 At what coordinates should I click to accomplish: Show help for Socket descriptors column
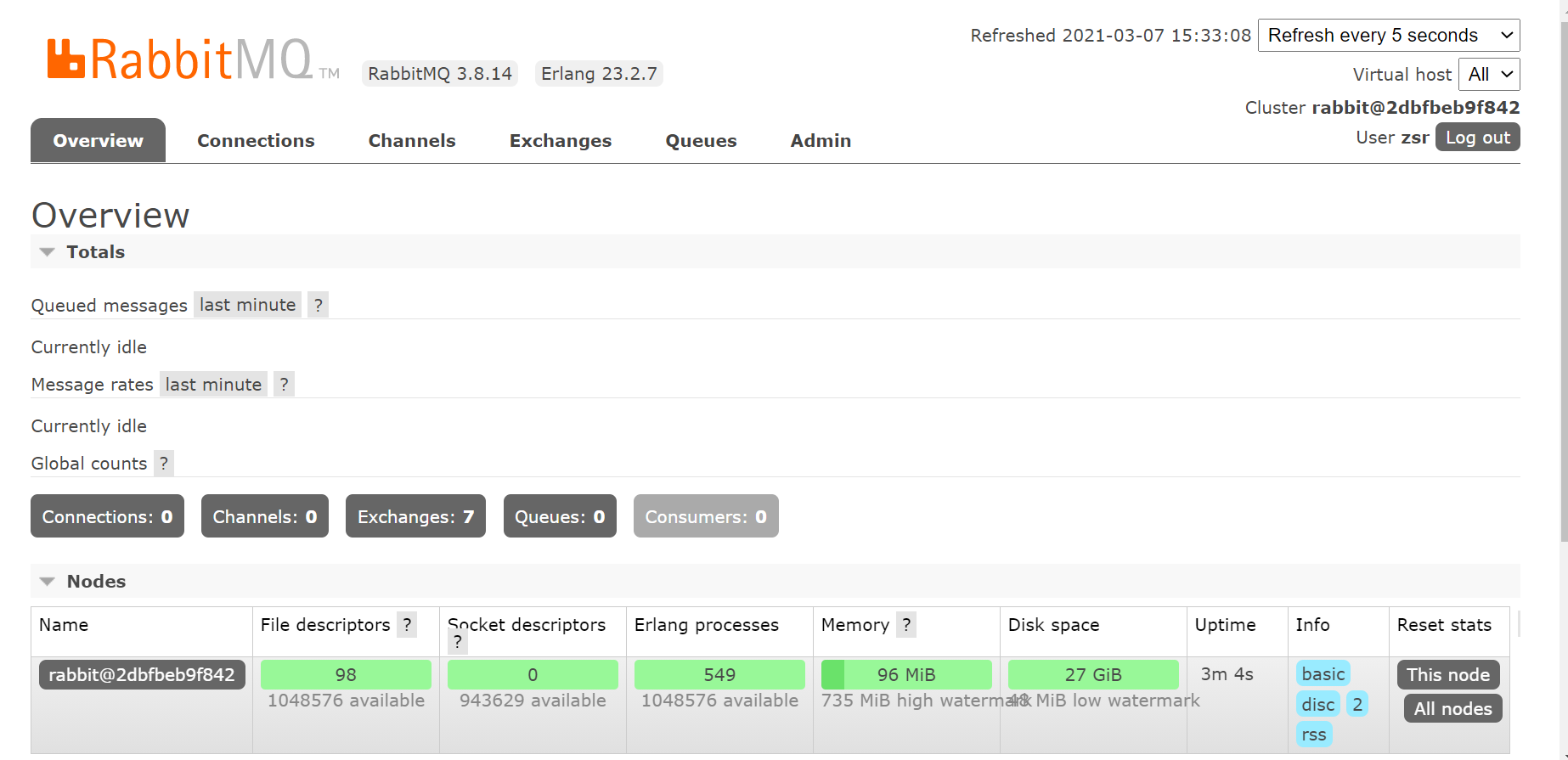click(x=458, y=642)
